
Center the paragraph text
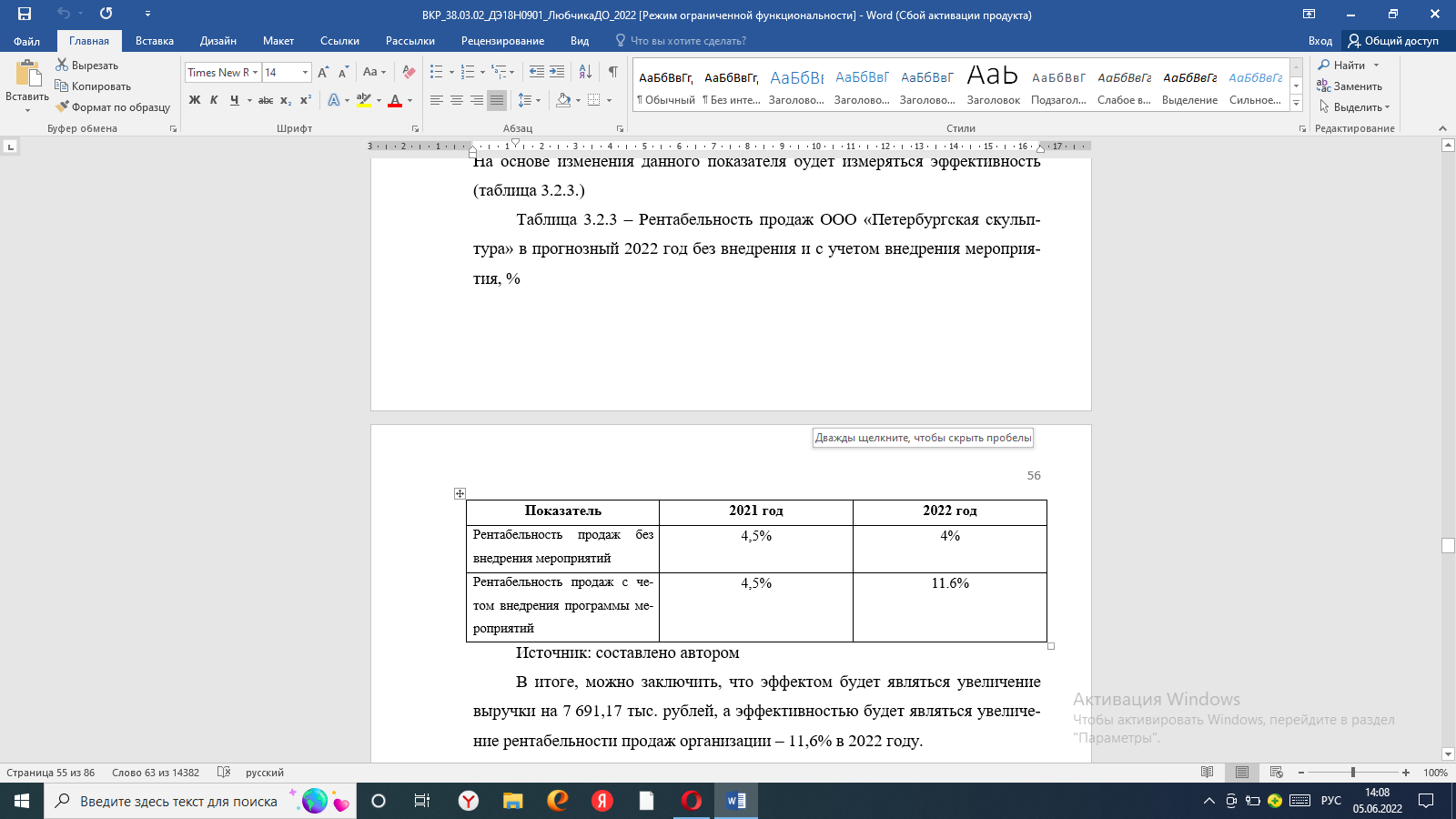click(x=457, y=100)
